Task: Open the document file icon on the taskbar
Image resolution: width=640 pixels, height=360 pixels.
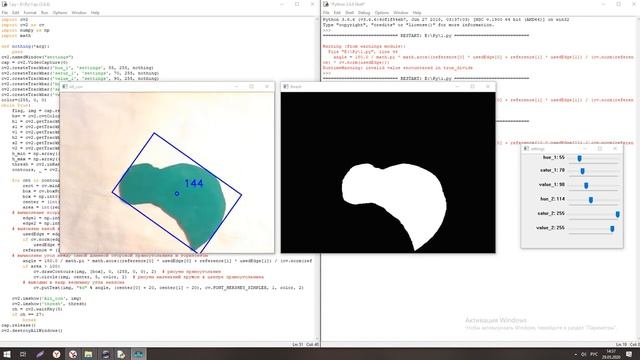Action: click(x=121, y=354)
